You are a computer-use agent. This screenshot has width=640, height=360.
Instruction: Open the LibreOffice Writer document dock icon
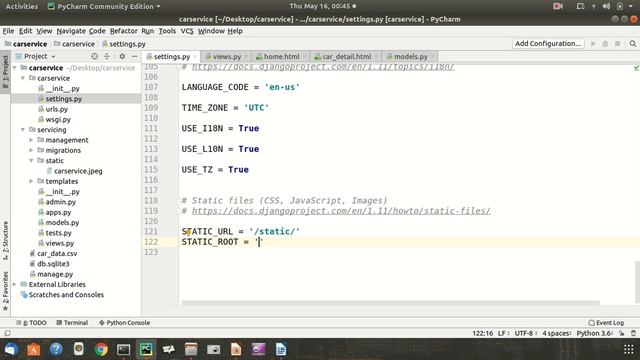(x=281, y=349)
